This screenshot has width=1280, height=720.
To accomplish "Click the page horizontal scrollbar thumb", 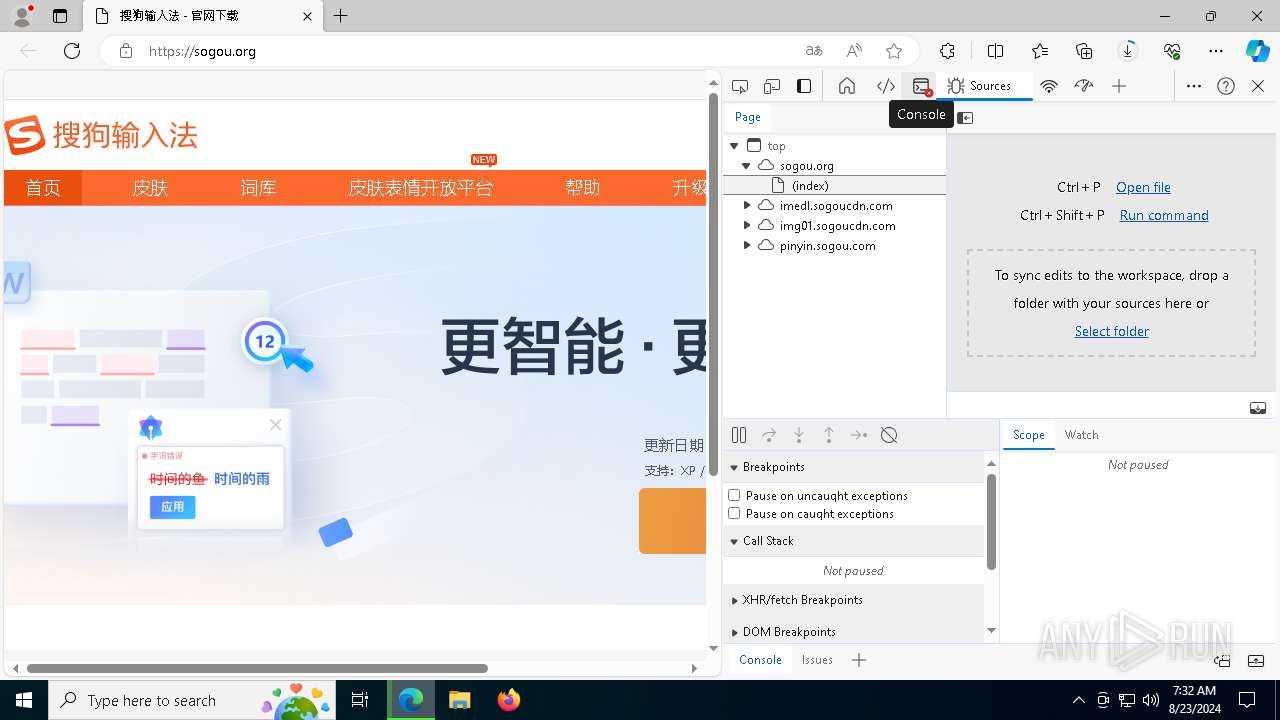I will coord(257,668).
